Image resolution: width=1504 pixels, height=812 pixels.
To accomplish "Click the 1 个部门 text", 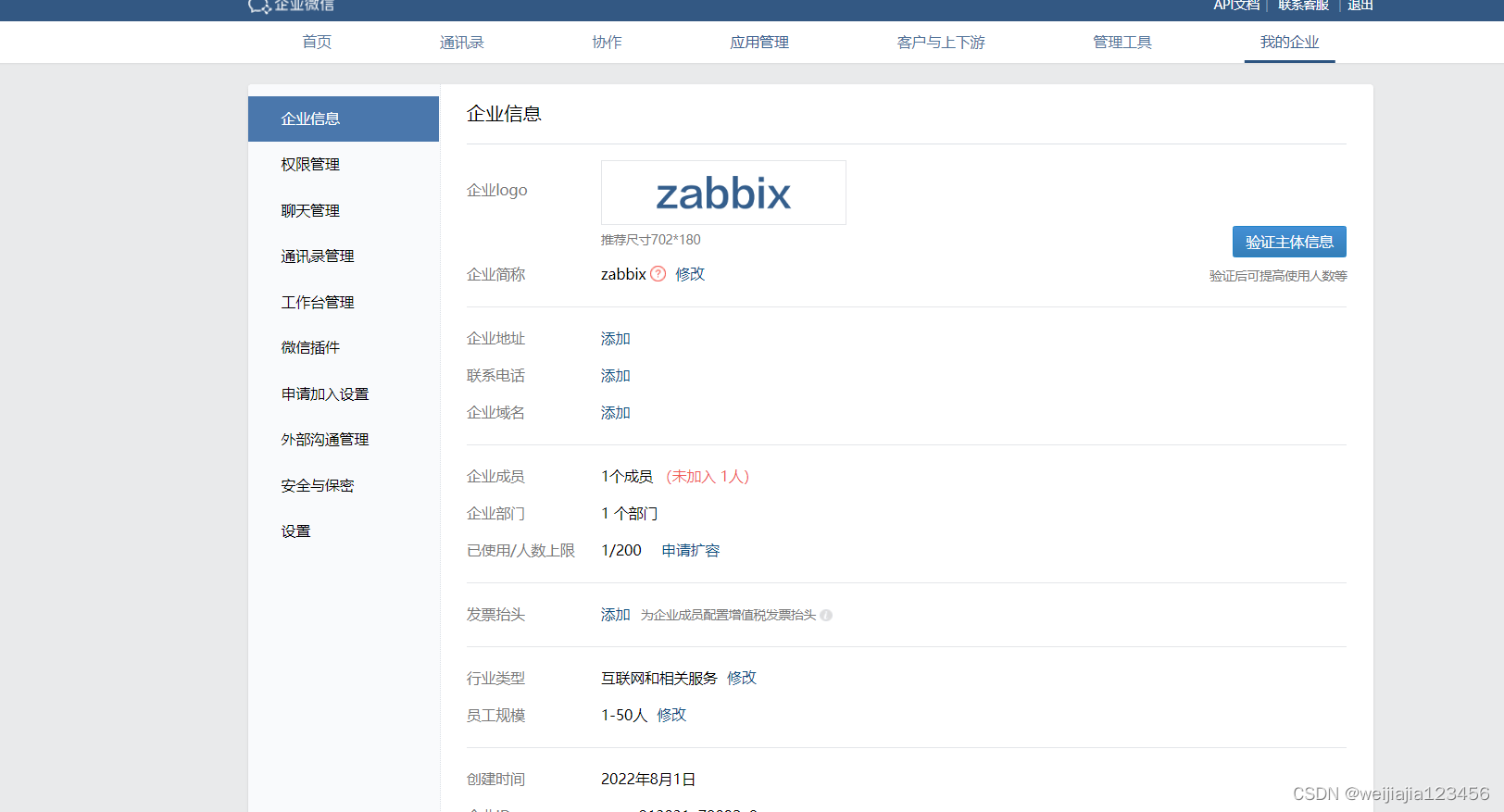I will [630, 514].
